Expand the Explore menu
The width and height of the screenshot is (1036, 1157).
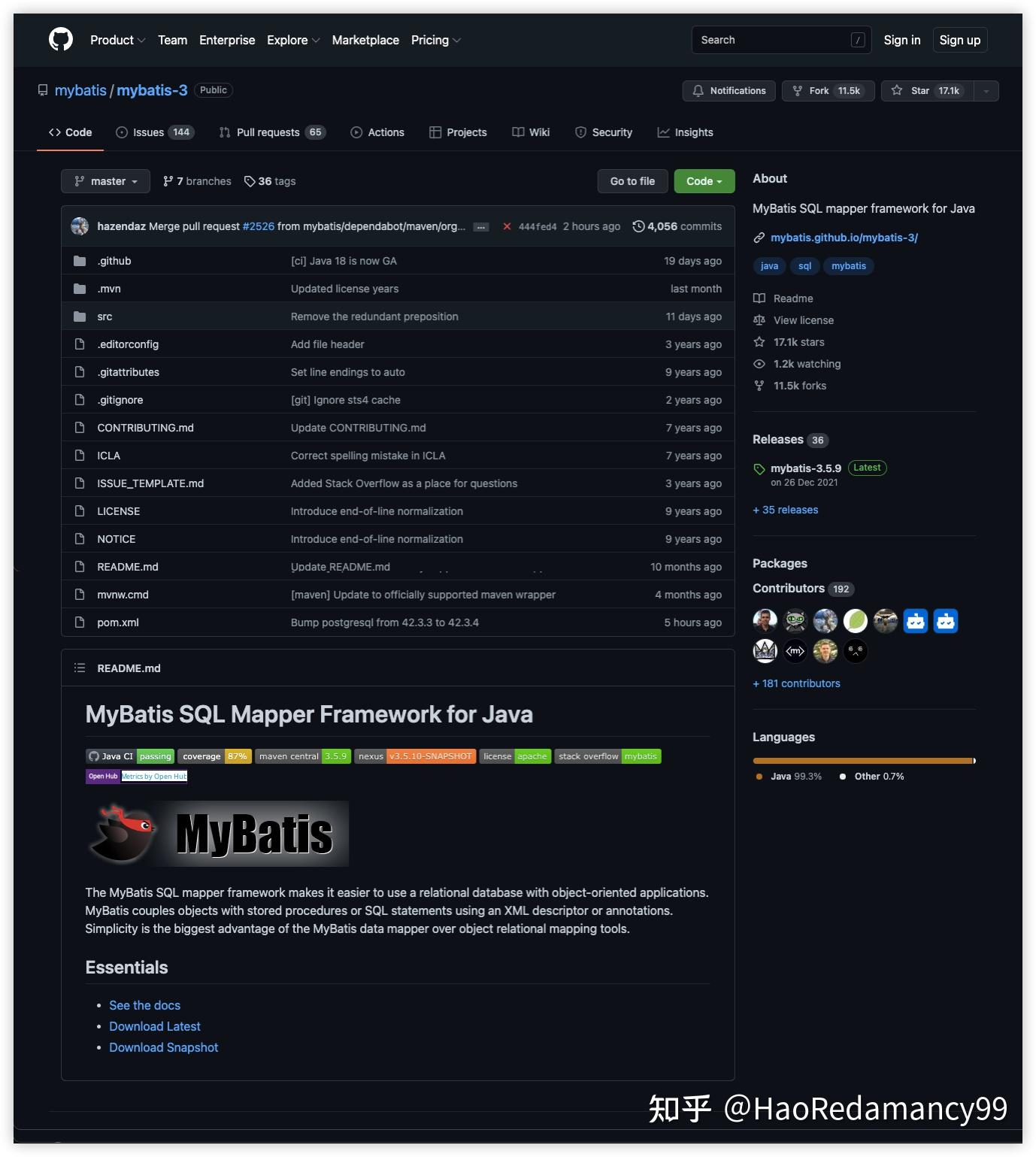click(x=293, y=40)
